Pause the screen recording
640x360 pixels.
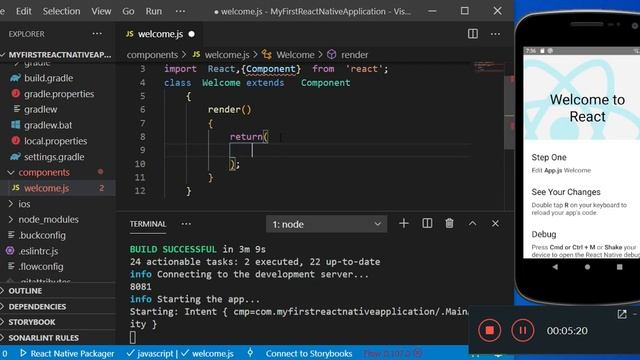(522, 330)
